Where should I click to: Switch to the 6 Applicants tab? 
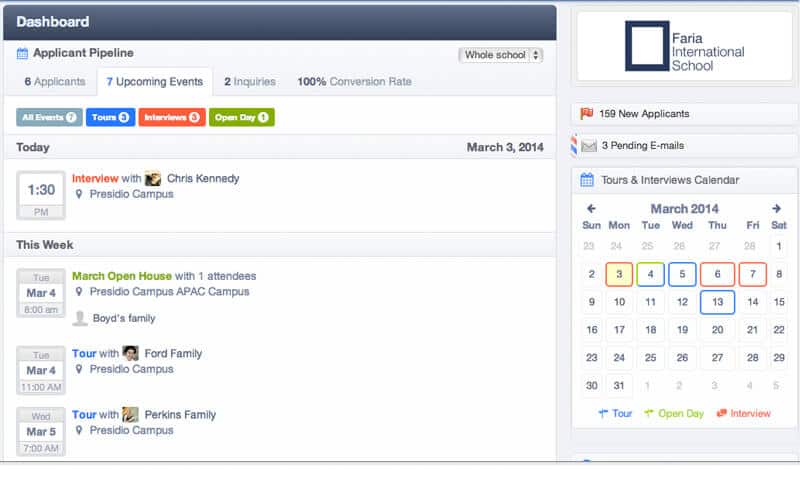pyautogui.click(x=55, y=82)
